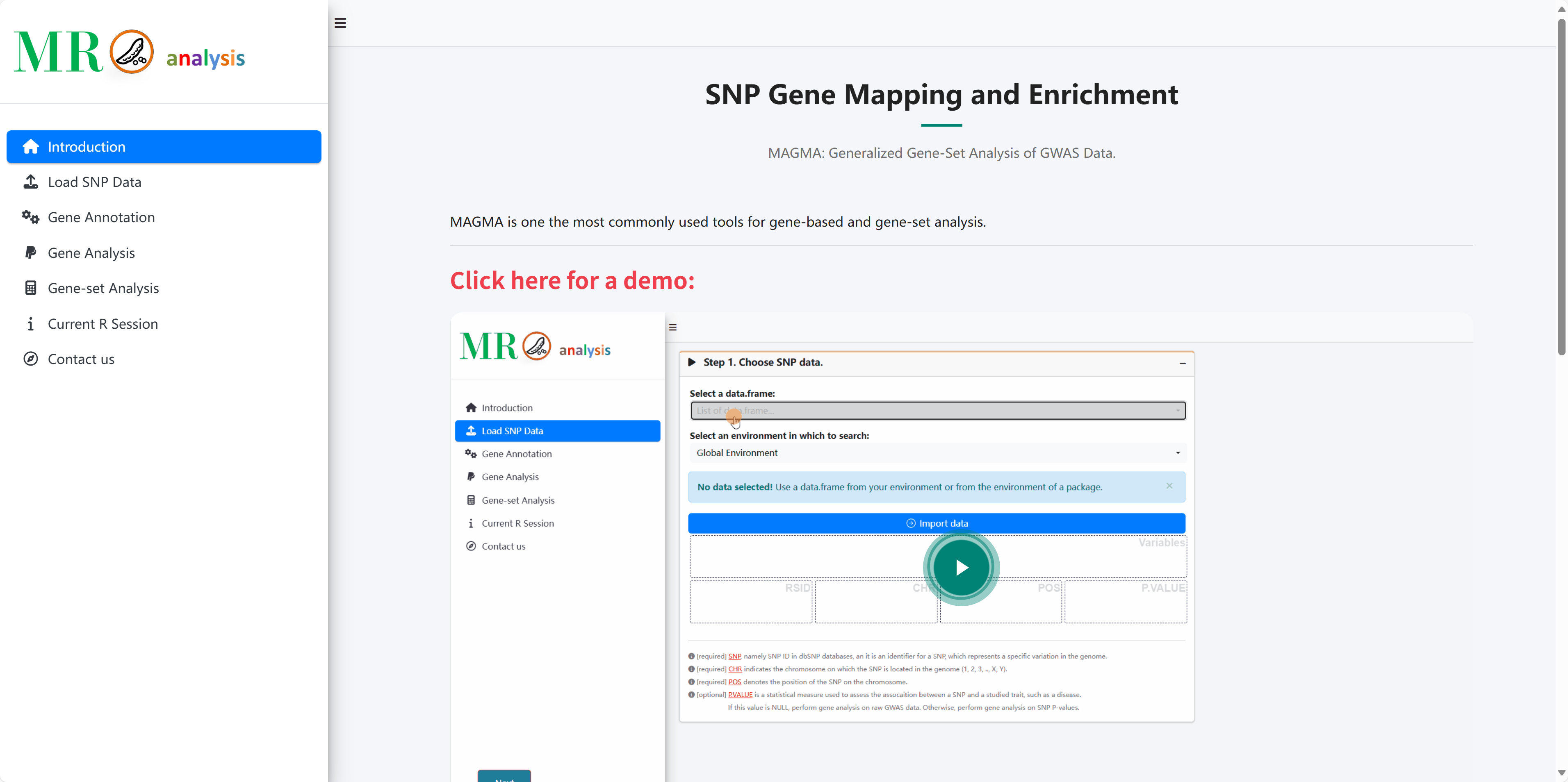Click the hamburger sidebar toggle icon
Image resolution: width=1568 pixels, height=782 pixels.
point(340,23)
